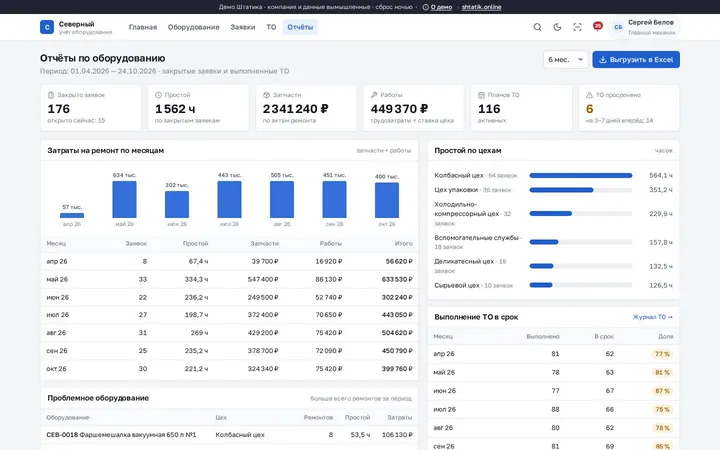720x450 pixels.
Task: Click the Доля column header
Action: 666,337
